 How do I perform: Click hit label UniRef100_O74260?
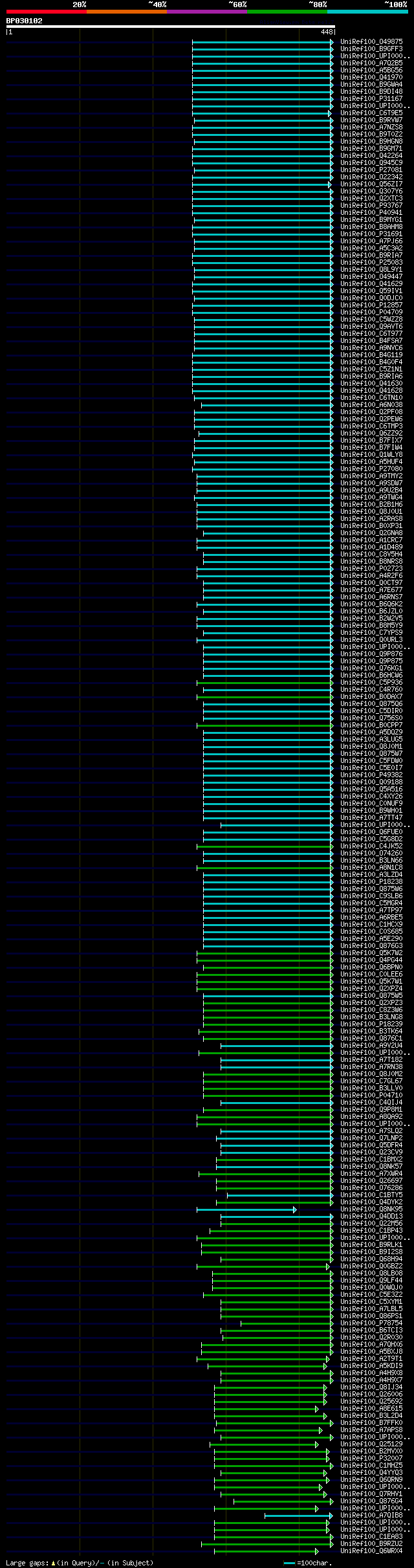371,853
